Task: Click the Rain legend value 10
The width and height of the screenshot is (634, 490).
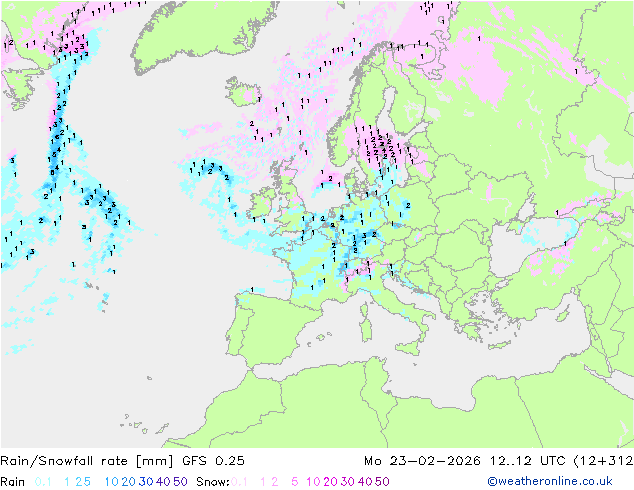Action: 111,482
